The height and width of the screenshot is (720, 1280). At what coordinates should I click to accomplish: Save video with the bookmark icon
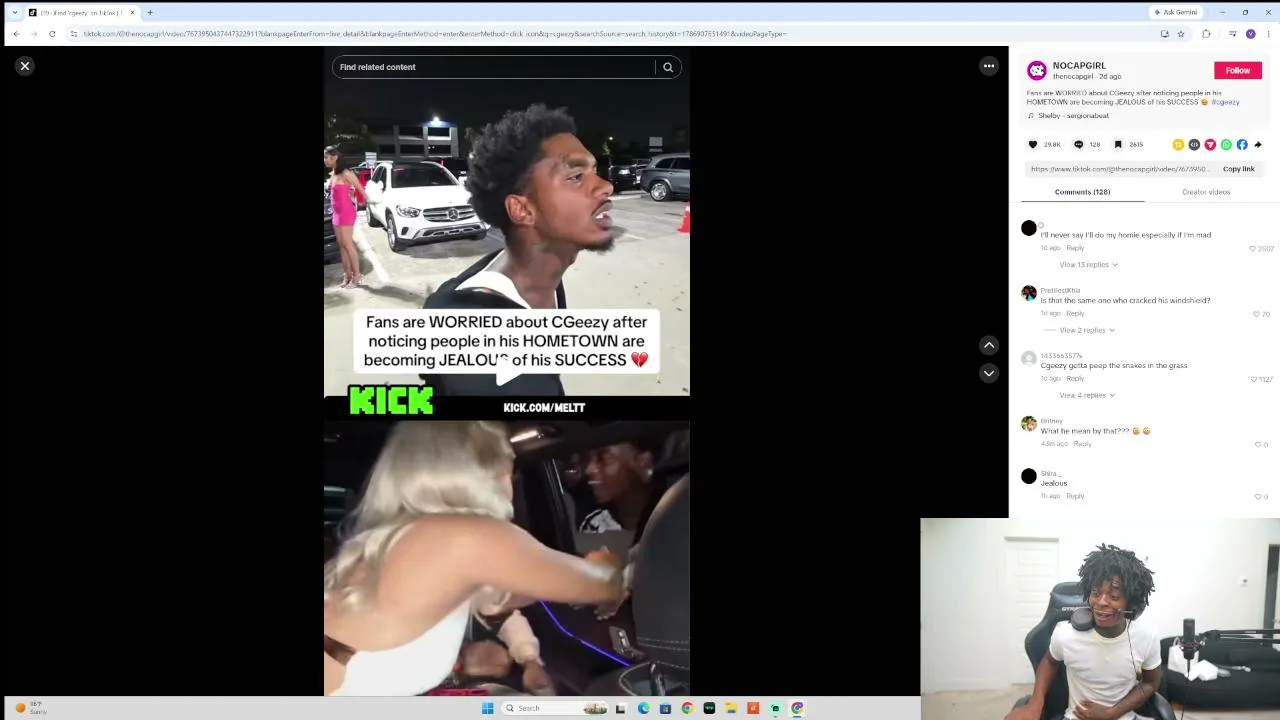click(1118, 145)
